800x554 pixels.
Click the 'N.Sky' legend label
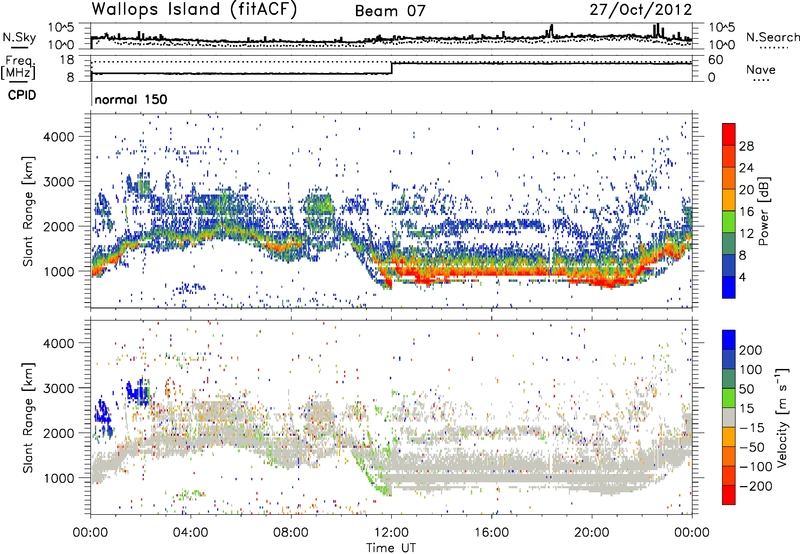pyautogui.click(x=19, y=37)
